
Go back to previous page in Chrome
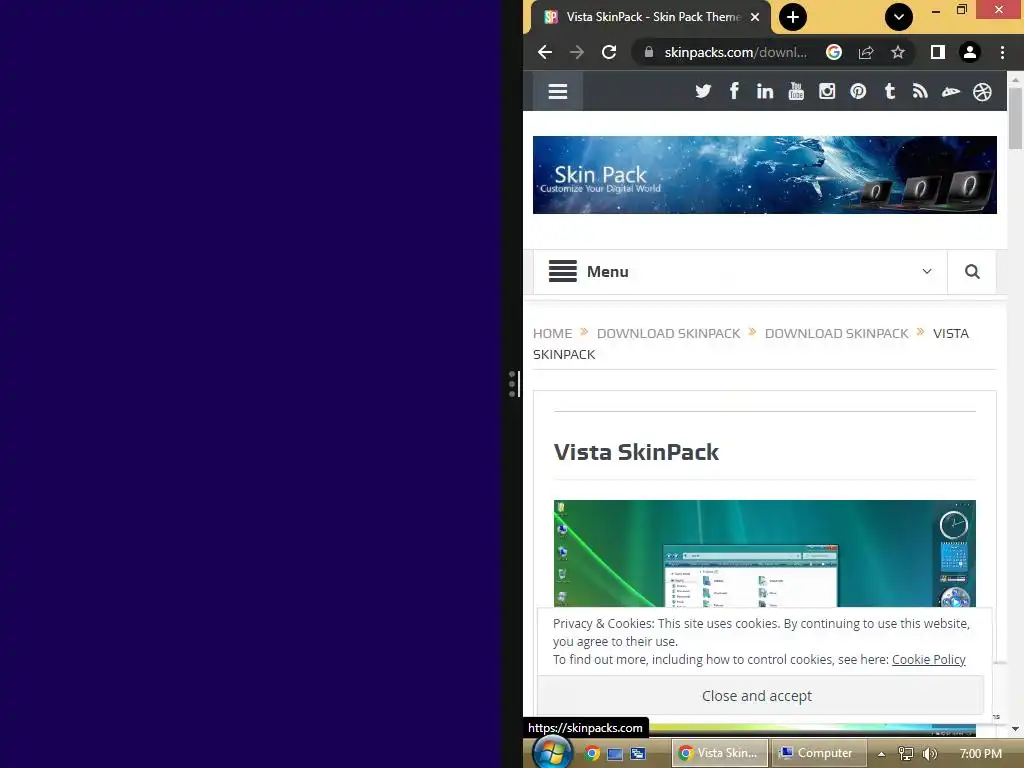[545, 52]
